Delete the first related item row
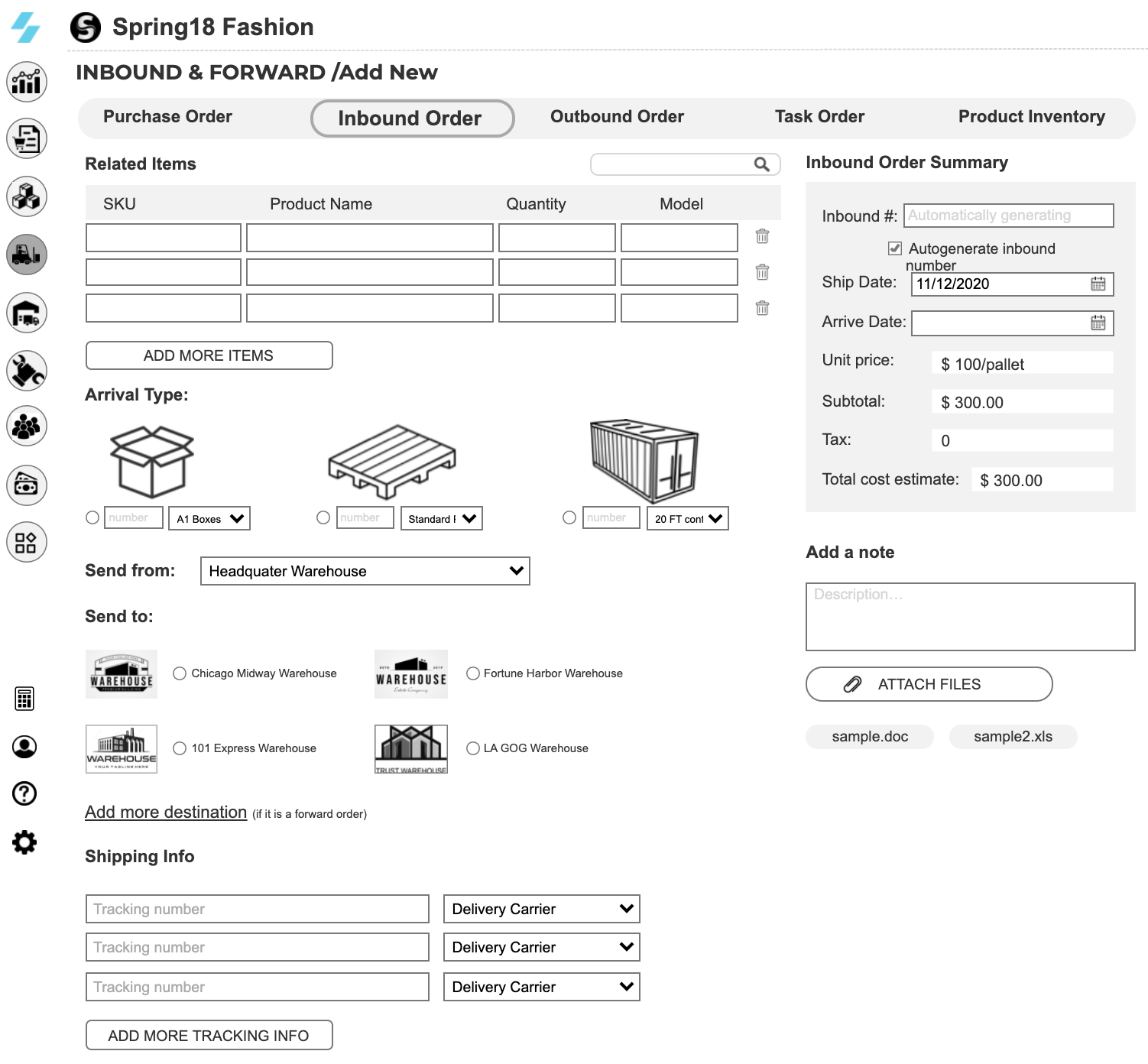The height and width of the screenshot is (1064, 1148). click(762, 236)
